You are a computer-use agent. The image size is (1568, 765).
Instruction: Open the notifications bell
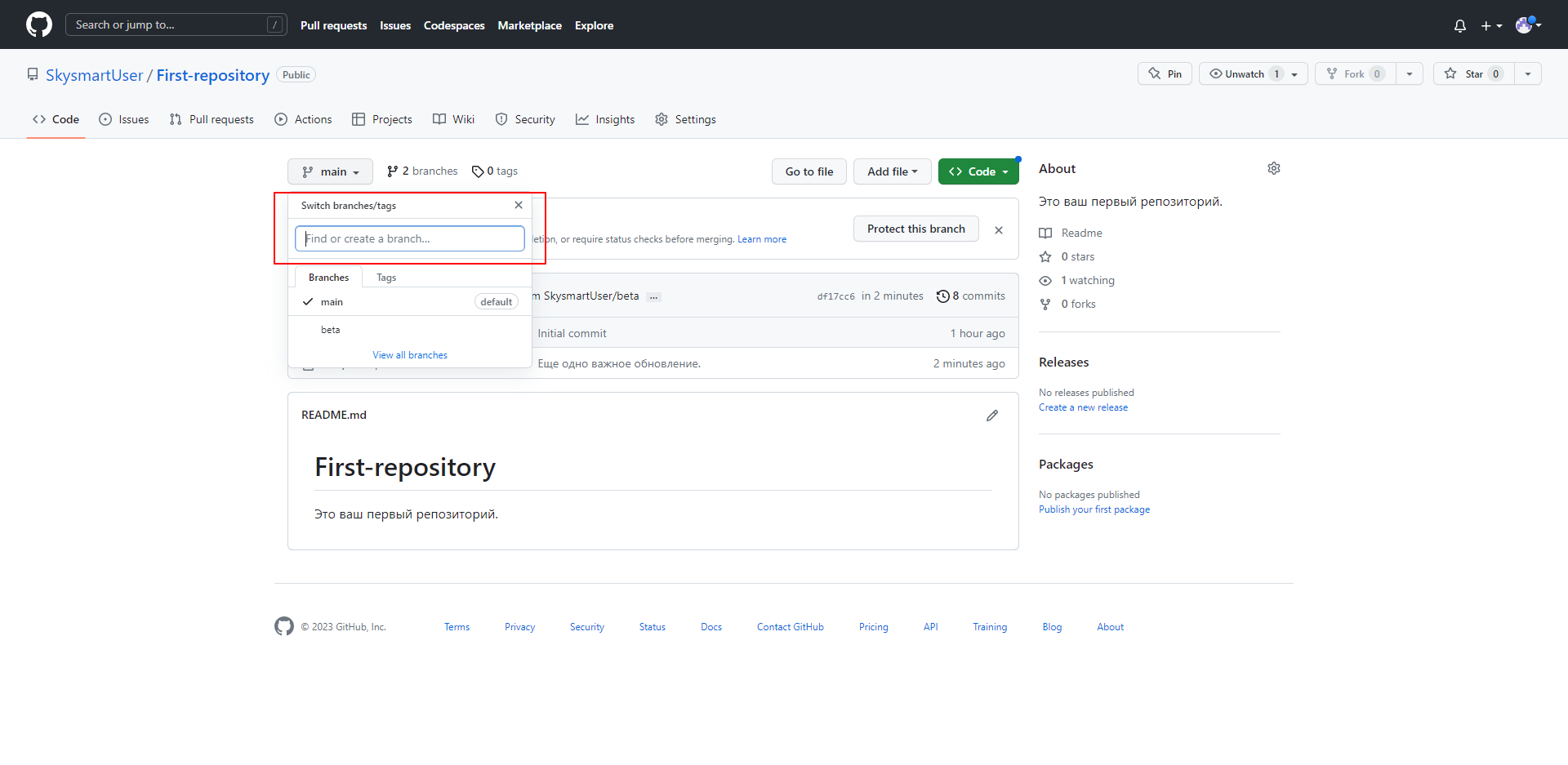(1459, 25)
